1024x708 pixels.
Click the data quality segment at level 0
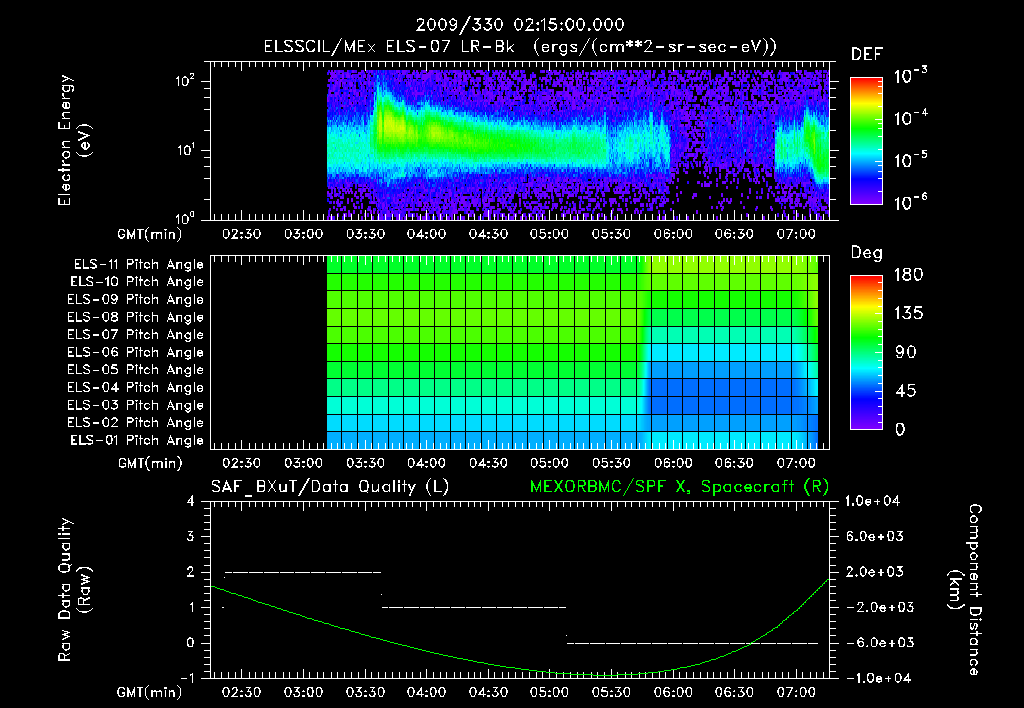(693, 643)
